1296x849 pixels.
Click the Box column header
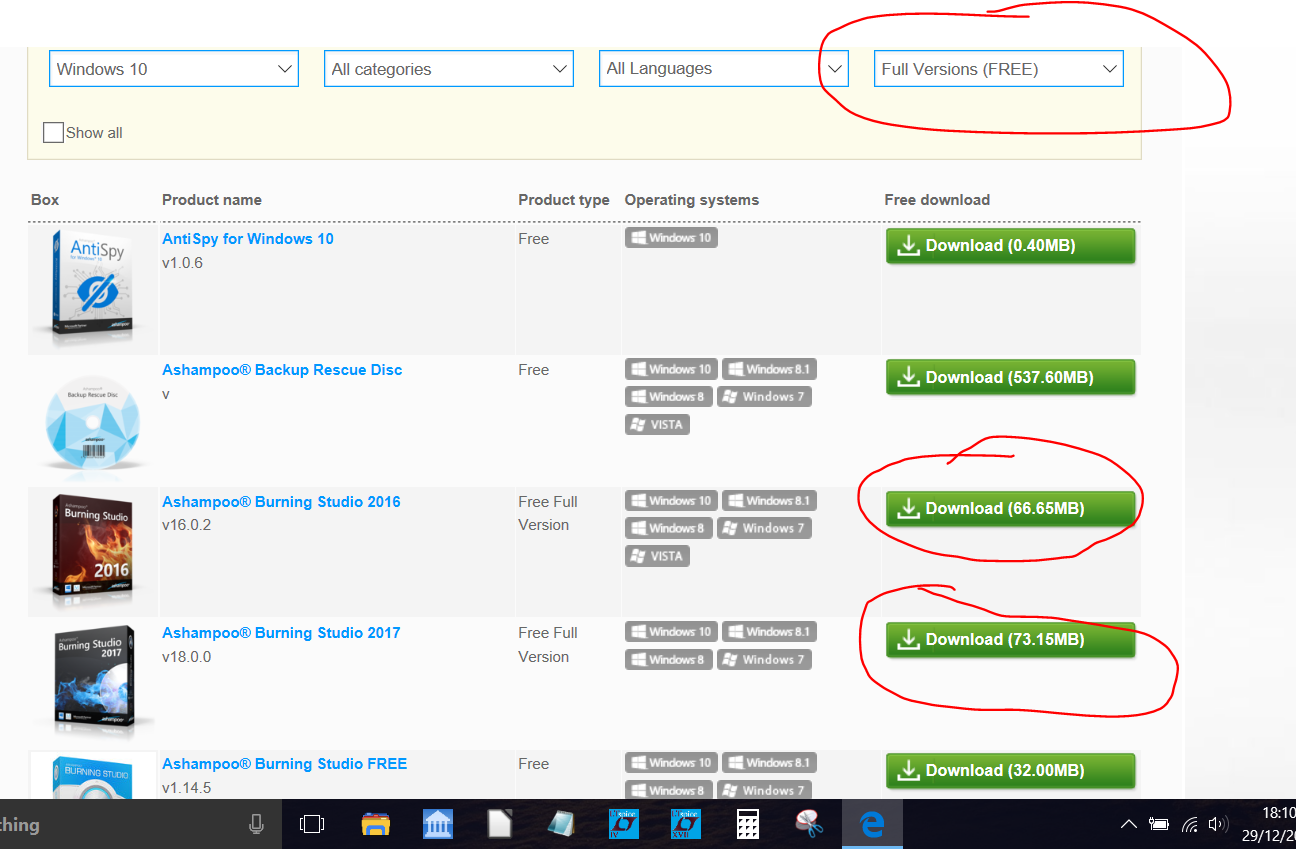click(45, 200)
